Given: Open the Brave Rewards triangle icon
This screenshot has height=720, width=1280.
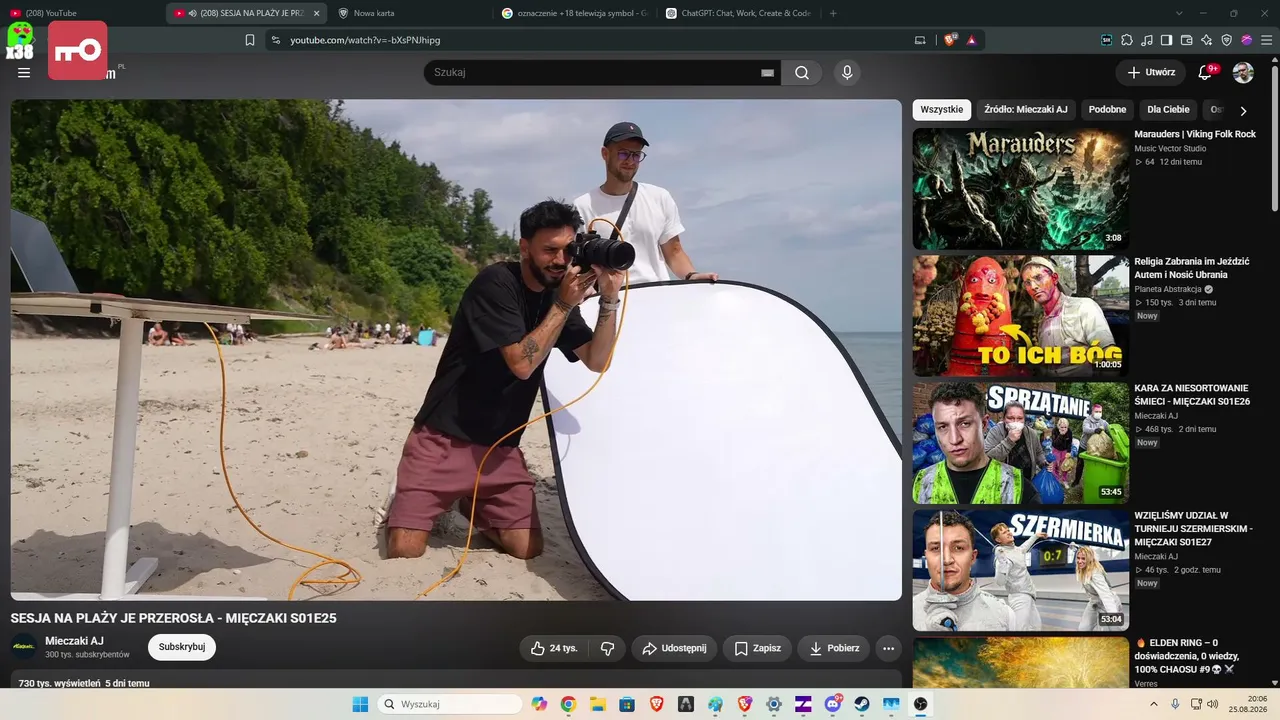Looking at the screenshot, I should pos(971,40).
